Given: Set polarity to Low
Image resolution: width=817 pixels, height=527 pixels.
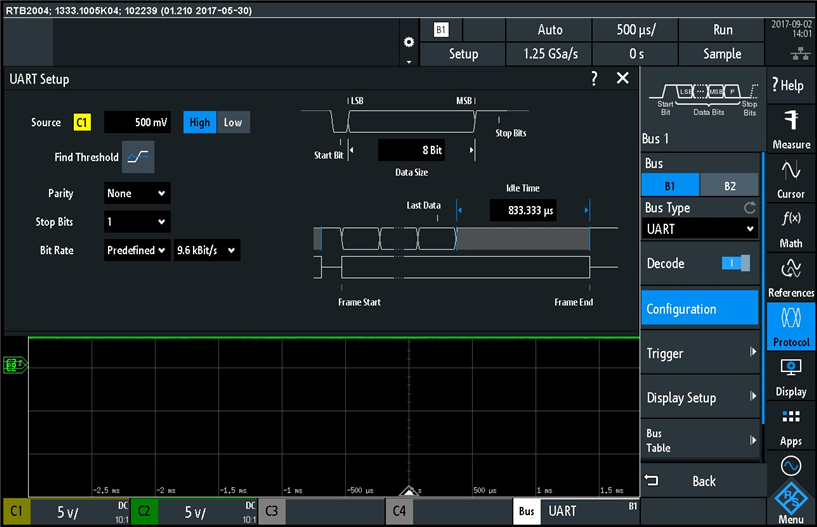Looking at the screenshot, I should pyautogui.click(x=232, y=122).
